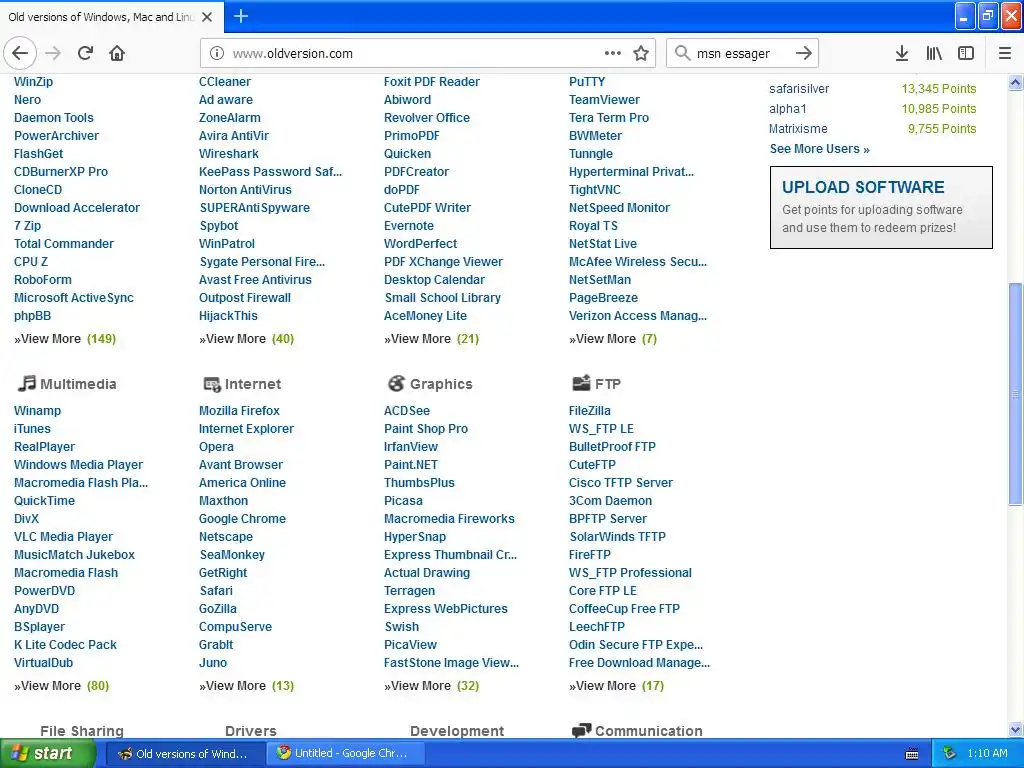This screenshot has height=768, width=1024.
Task: Bookmark this page with the star
Action: [x=641, y=53]
